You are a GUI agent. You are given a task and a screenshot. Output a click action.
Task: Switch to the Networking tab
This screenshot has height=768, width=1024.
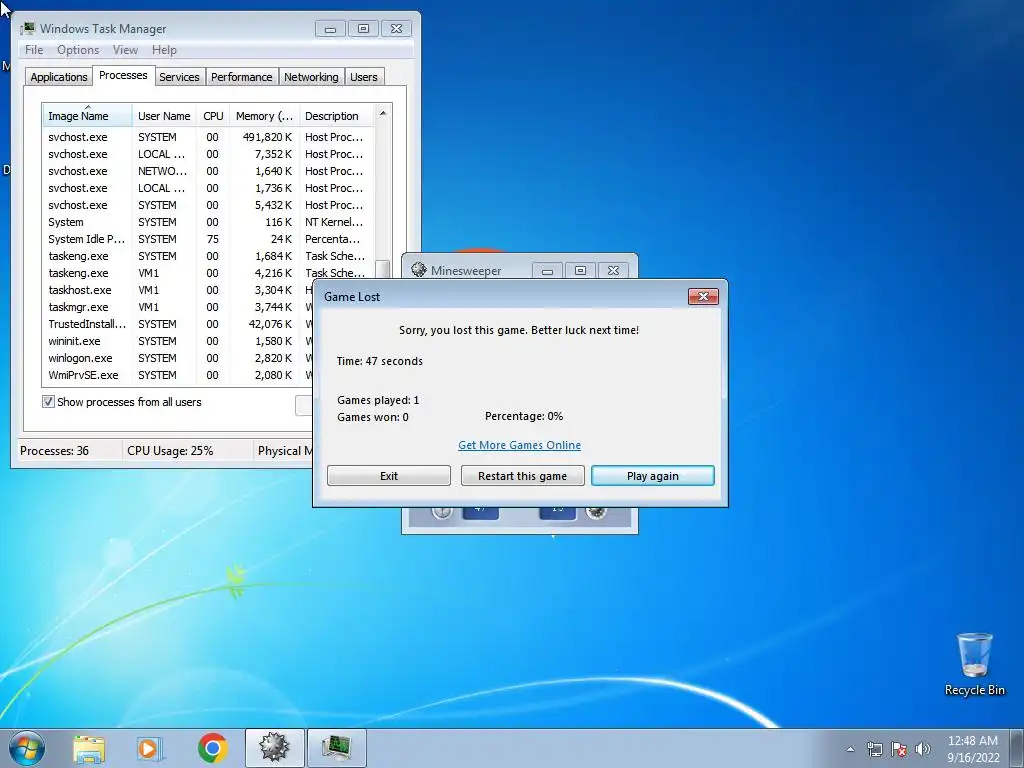coord(311,76)
